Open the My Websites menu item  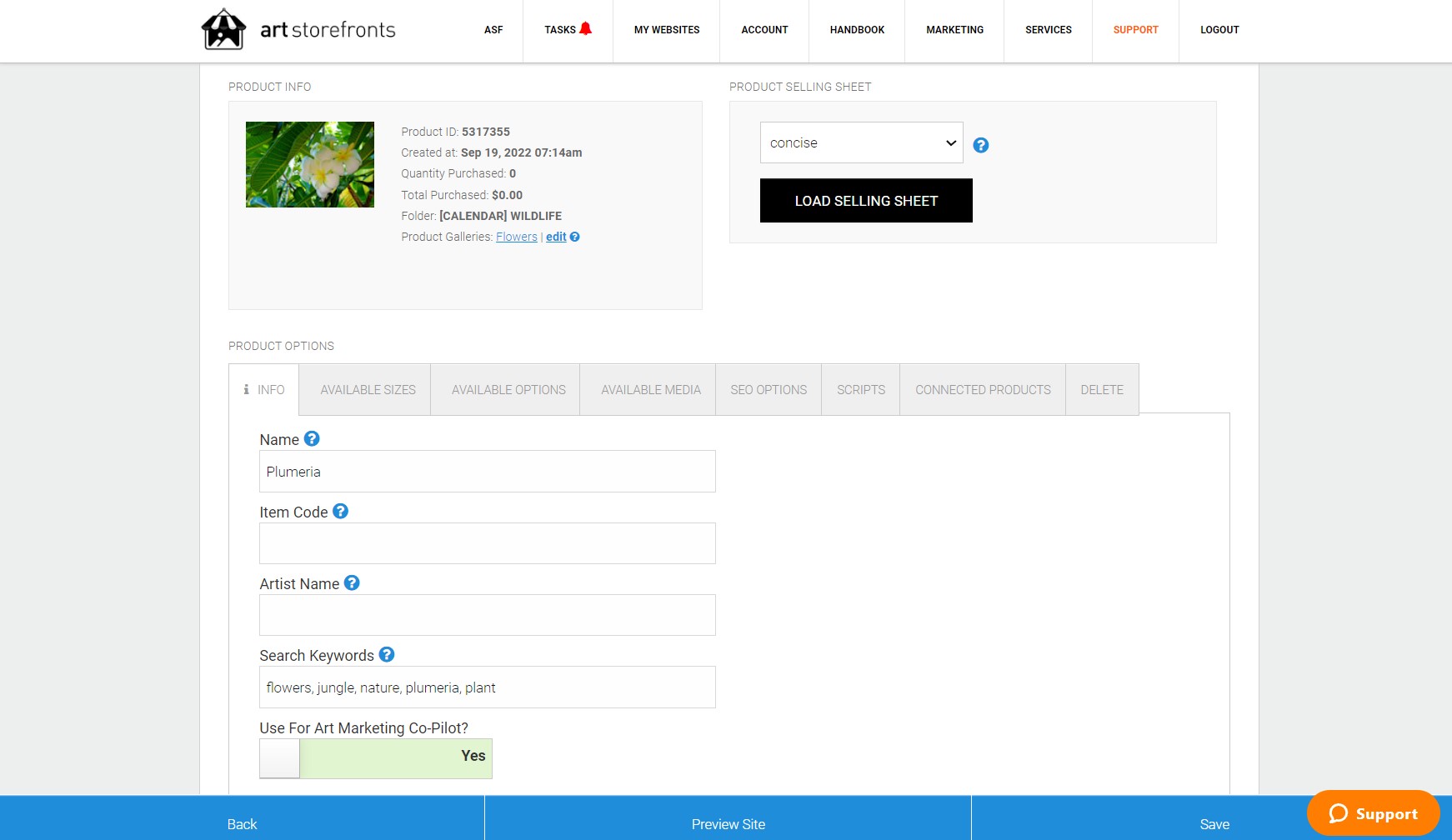(x=667, y=30)
